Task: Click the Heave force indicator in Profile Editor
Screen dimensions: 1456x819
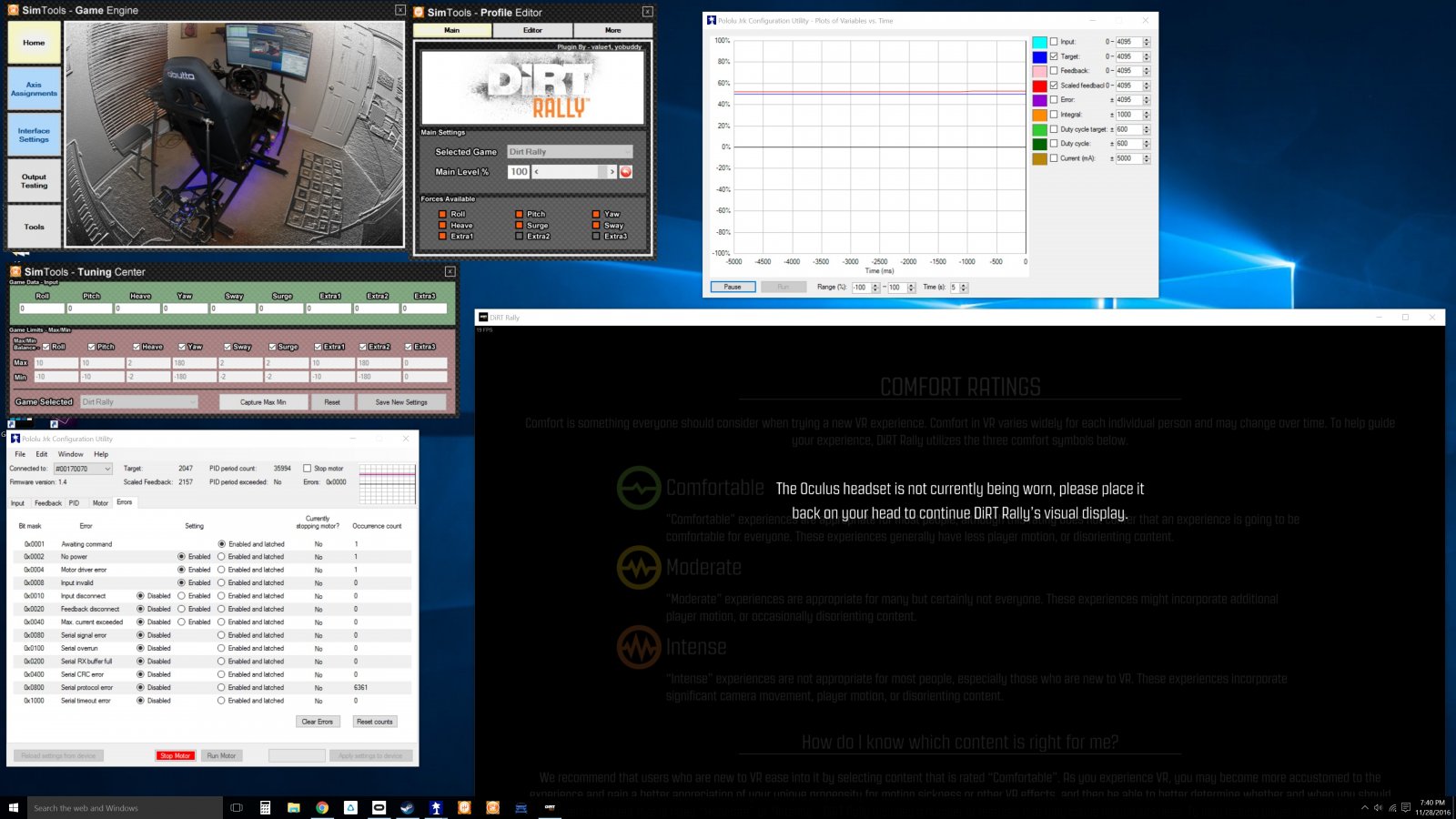Action: (x=442, y=226)
